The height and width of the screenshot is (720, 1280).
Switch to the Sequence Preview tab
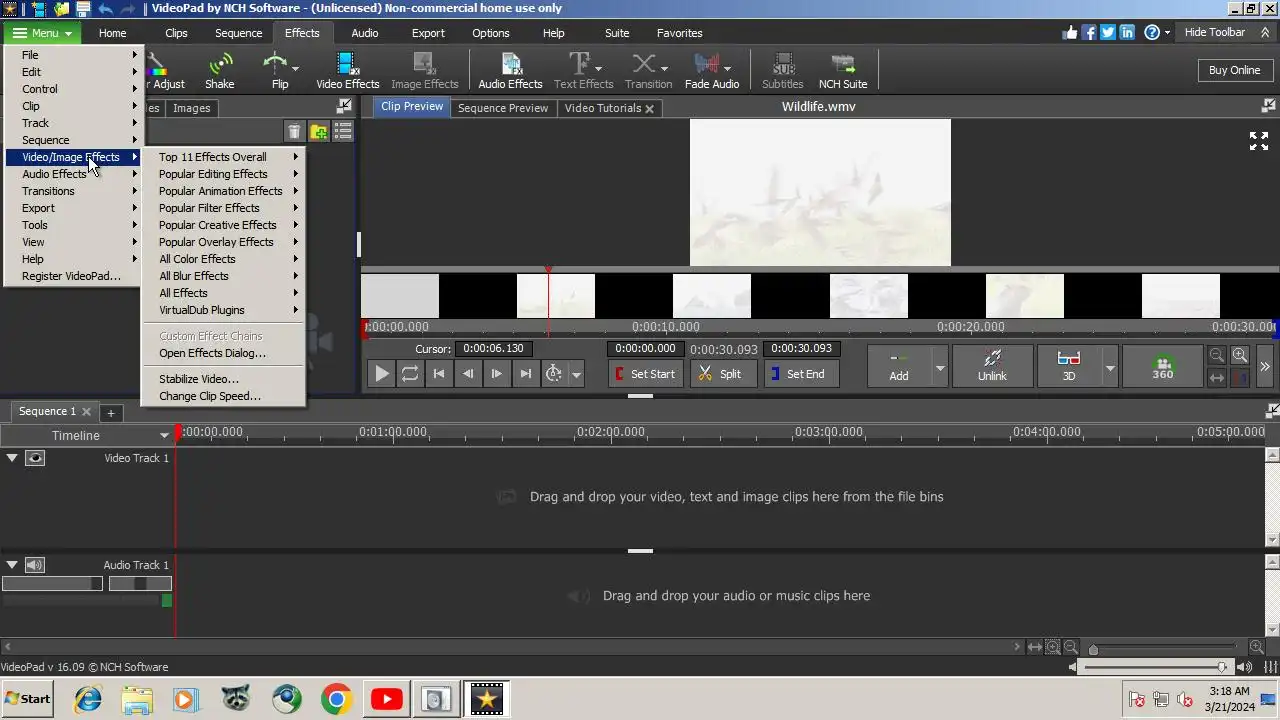pyautogui.click(x=503, y=108)
